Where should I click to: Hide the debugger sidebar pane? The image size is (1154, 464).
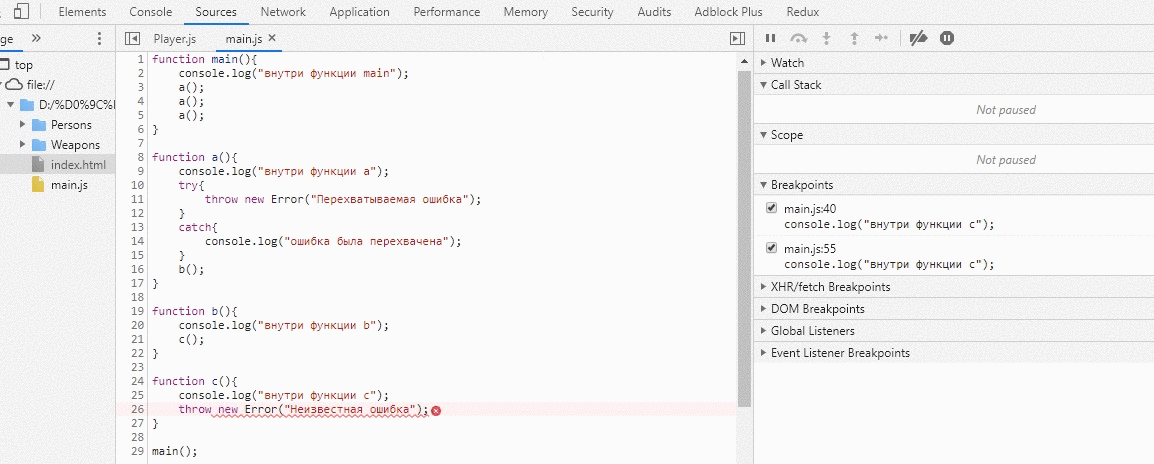pyautogui.click(x=737, y=38)
